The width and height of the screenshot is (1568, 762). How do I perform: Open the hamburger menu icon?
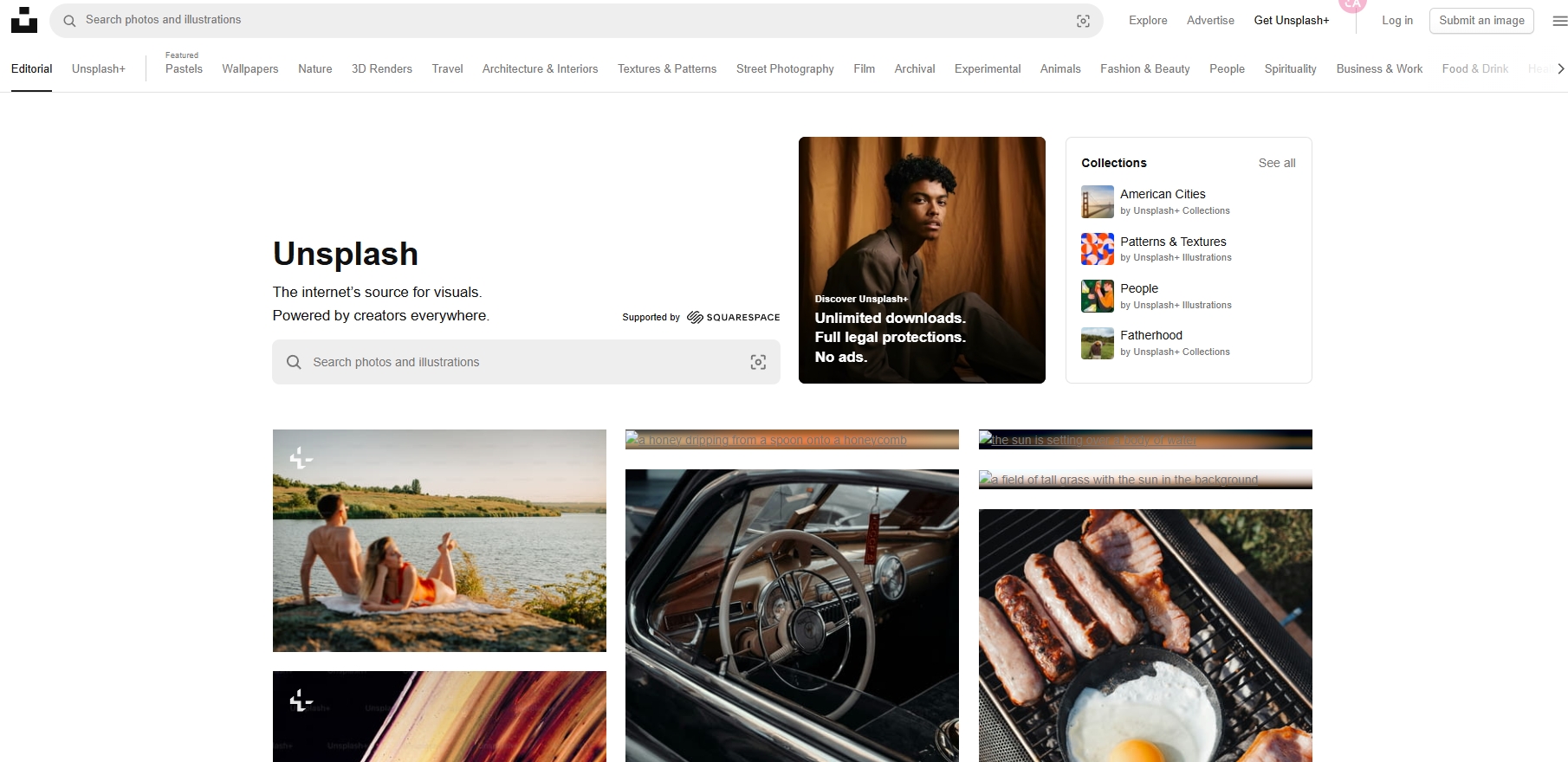[x=1559, y=21]
